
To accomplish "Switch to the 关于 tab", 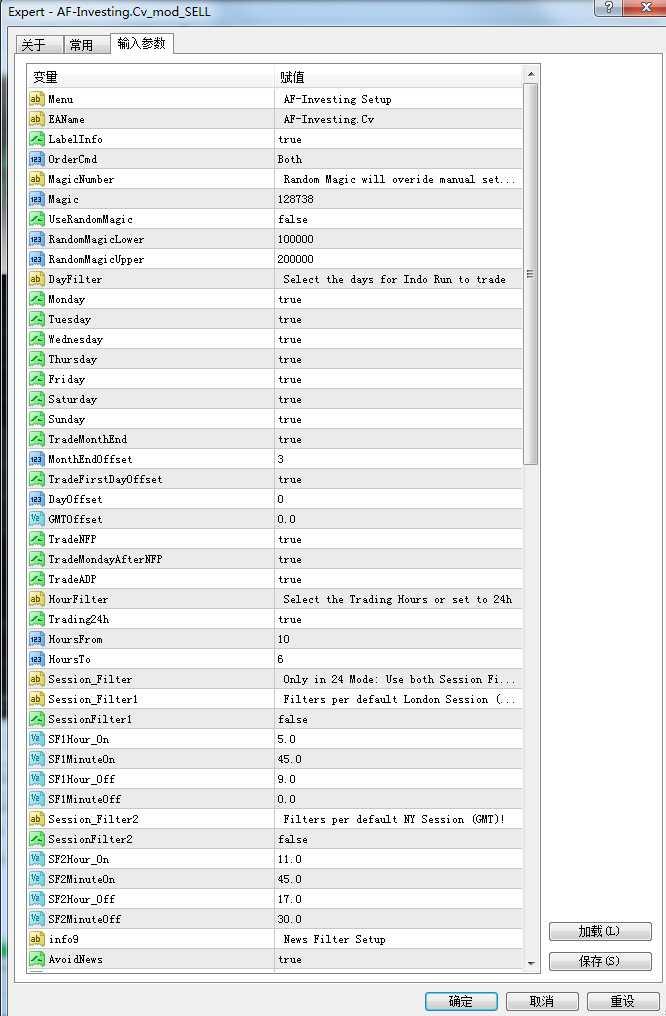I will (x=39, y=45).
